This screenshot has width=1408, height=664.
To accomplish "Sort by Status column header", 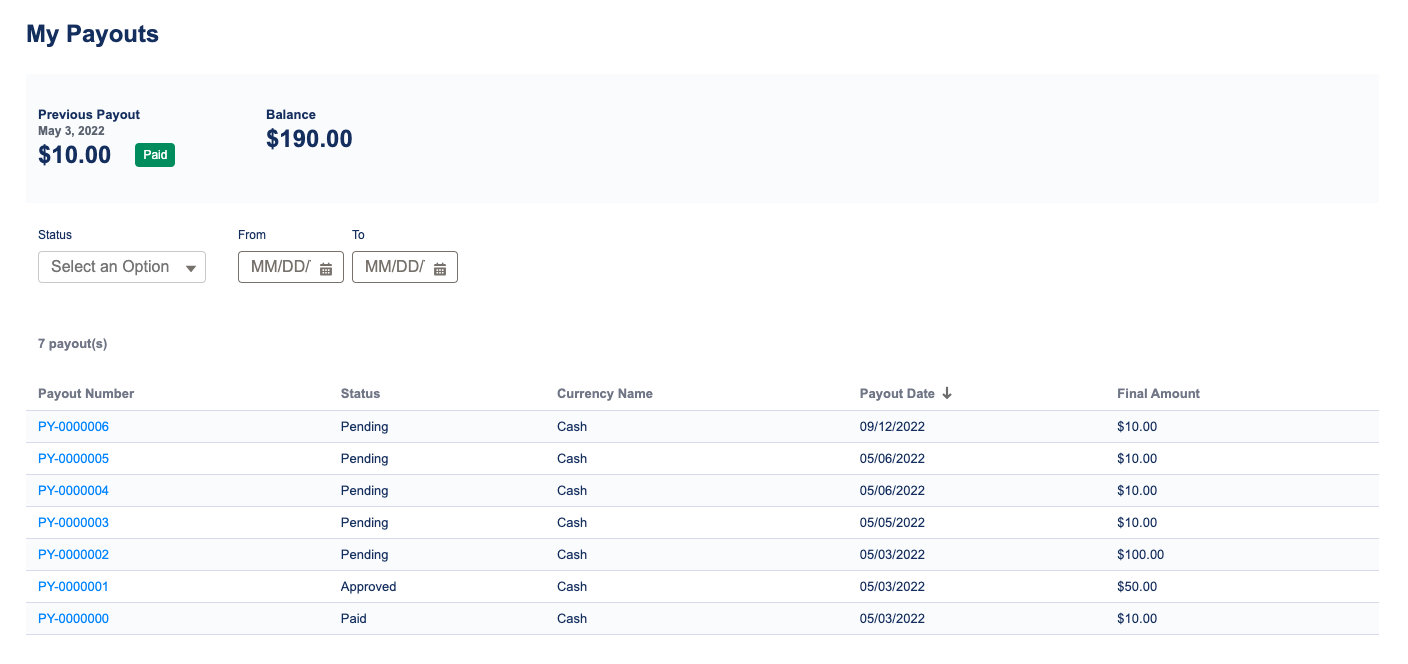I will tap(360, 394).
